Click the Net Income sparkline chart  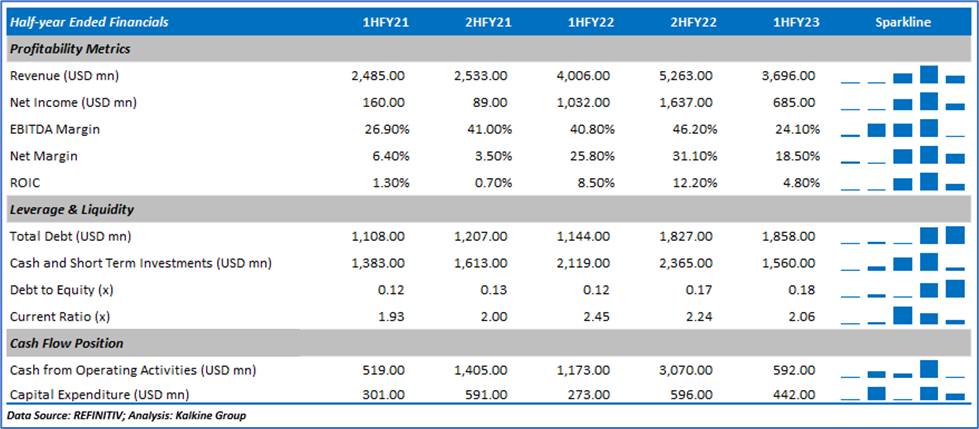[903, 102]
